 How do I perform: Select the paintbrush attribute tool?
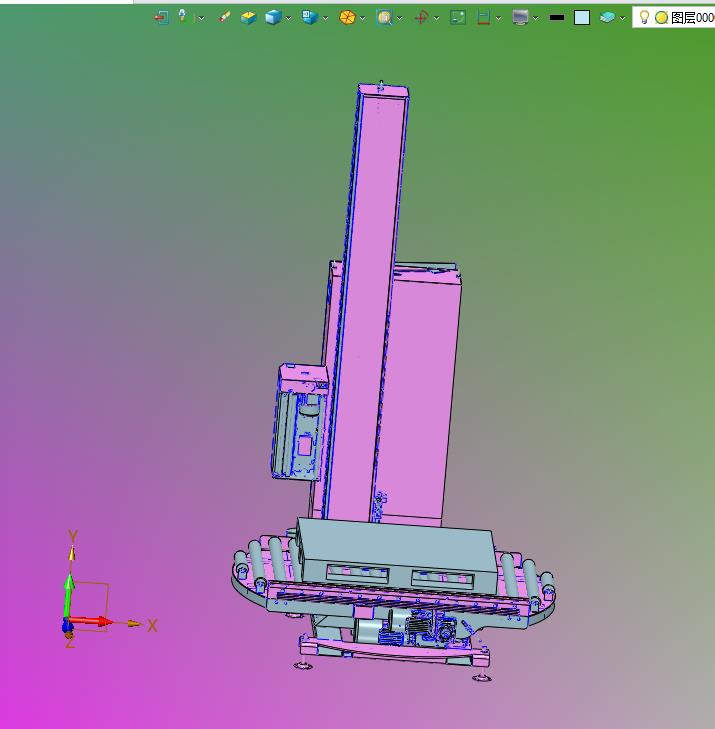(x=225, y=17)
